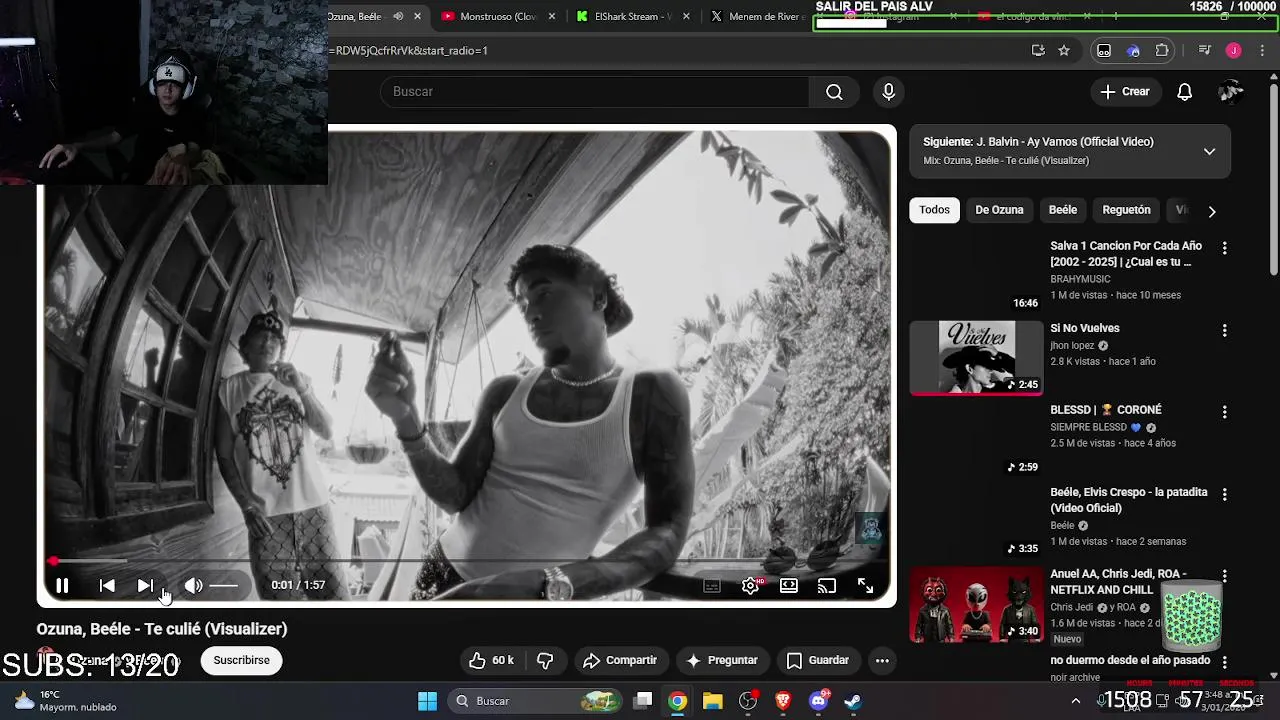Show more filter chips with the right arrow
Screen dimensions: 1280x720
tap(1212, 211)
